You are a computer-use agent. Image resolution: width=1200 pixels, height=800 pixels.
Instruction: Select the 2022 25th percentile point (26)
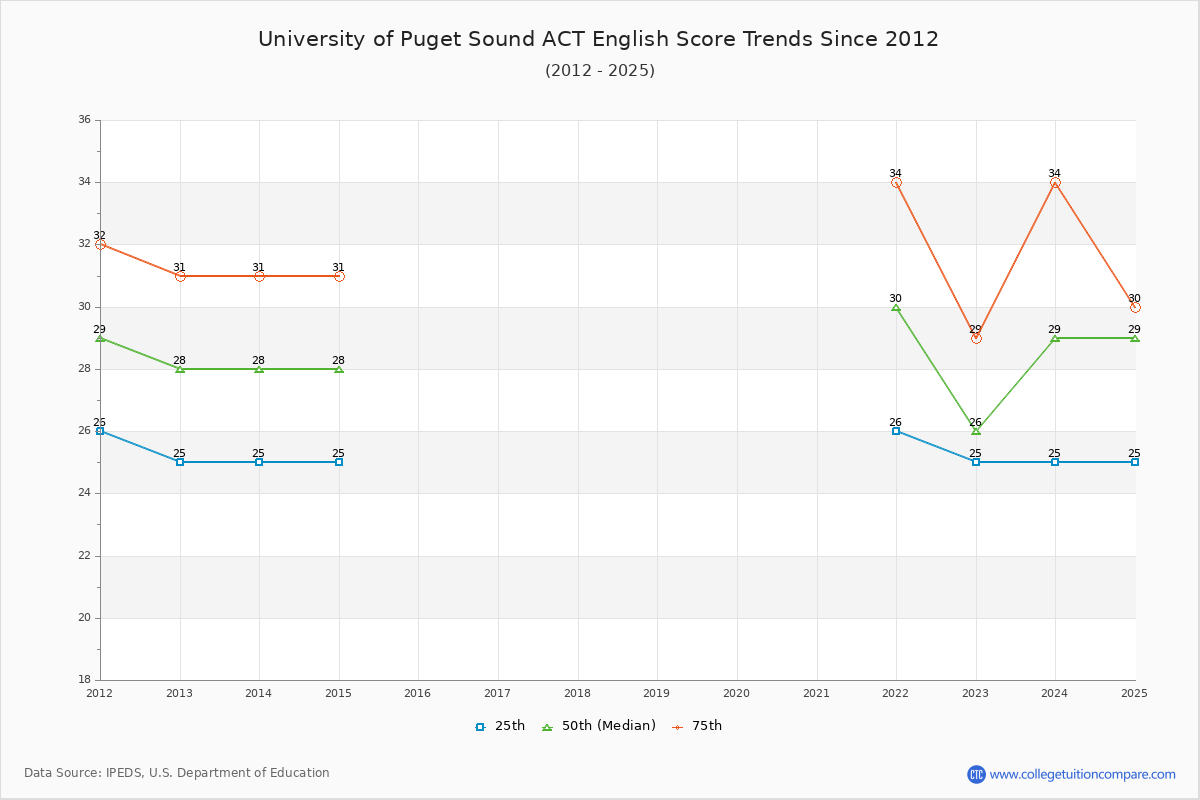point(896,431)
